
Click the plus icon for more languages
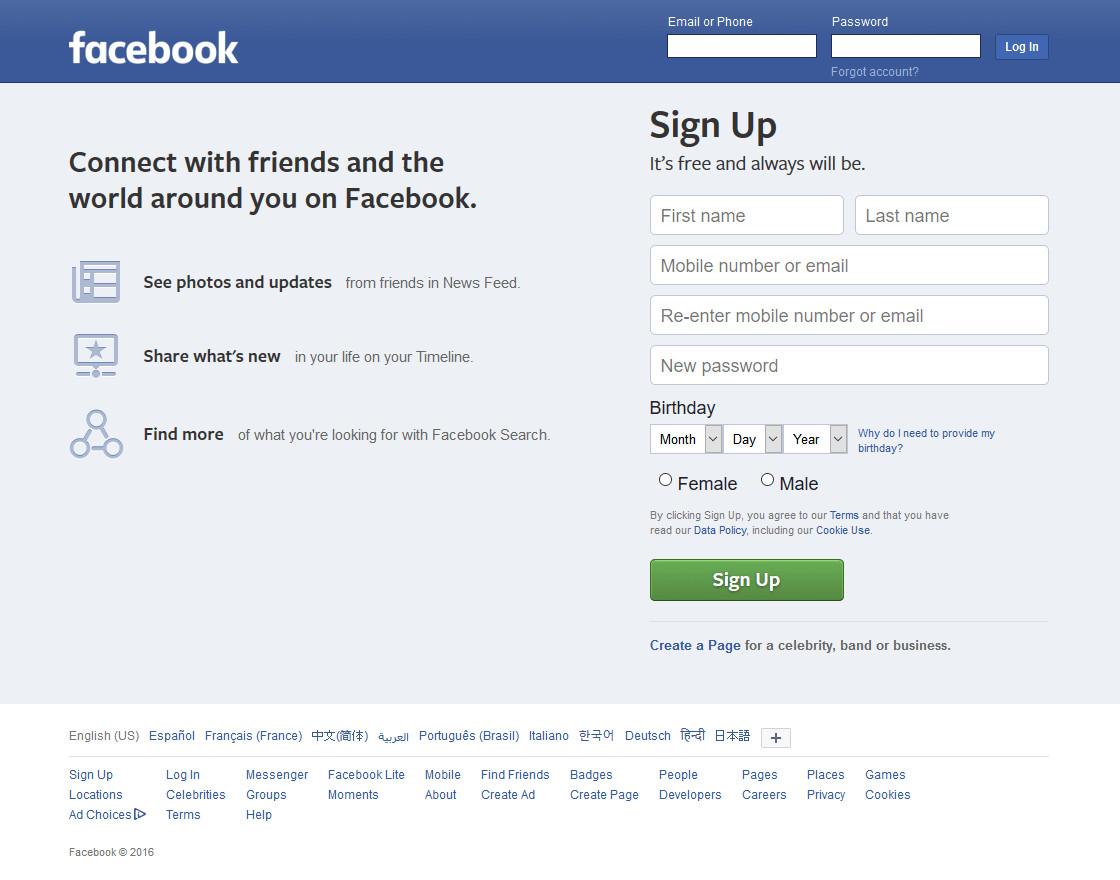(x=776, y=737)
